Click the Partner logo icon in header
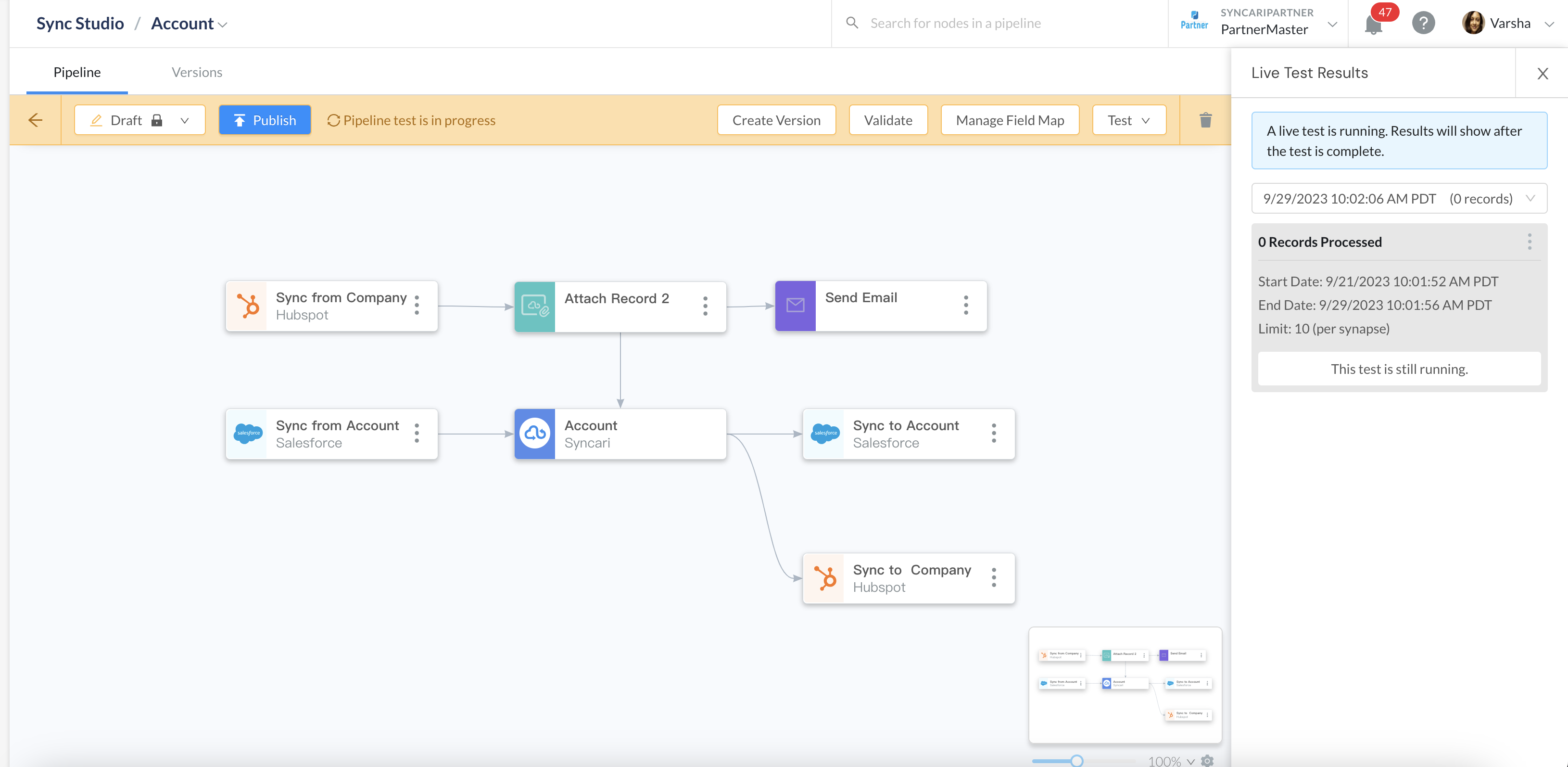The height and width of the screenshot is (767, 1568). (1194, 20)
